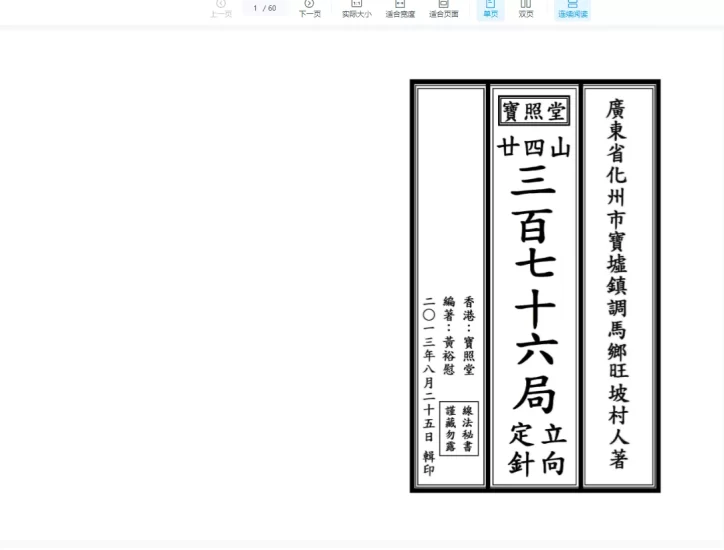Go to next page (下一页)
The image size is (724, 550).
[x=309, y=8]
